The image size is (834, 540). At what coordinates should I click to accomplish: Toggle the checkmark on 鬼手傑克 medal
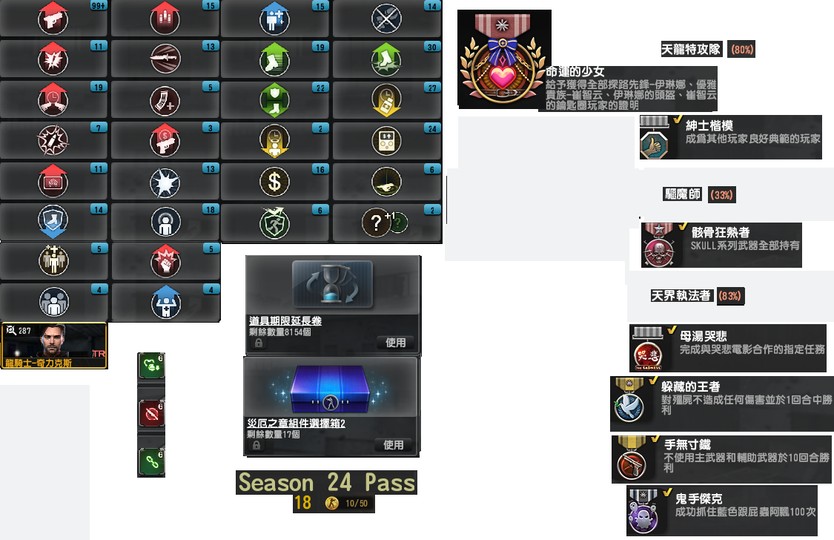[x=668, y=493]
